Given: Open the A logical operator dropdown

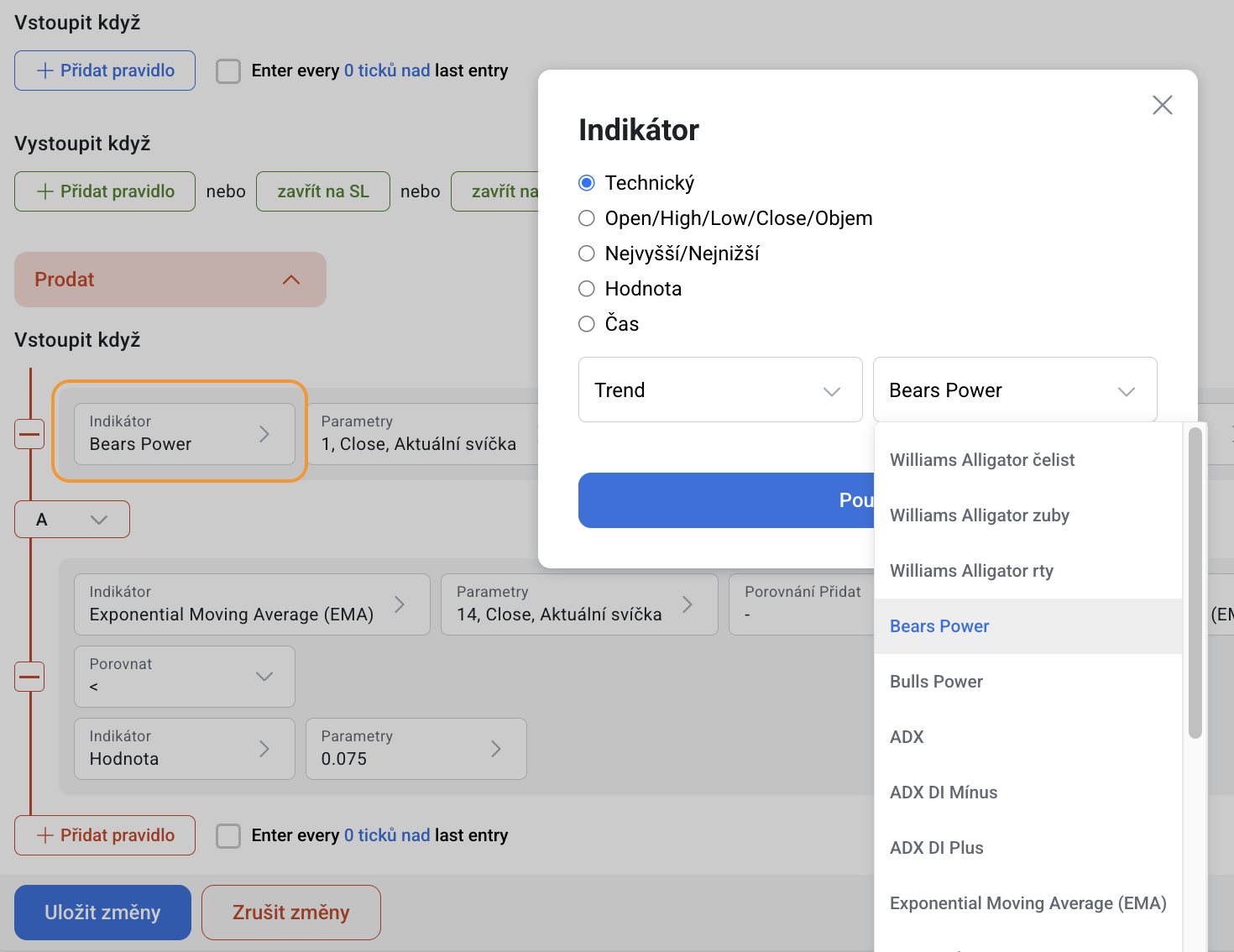Looking at the screenshot, I should [72, 520].
